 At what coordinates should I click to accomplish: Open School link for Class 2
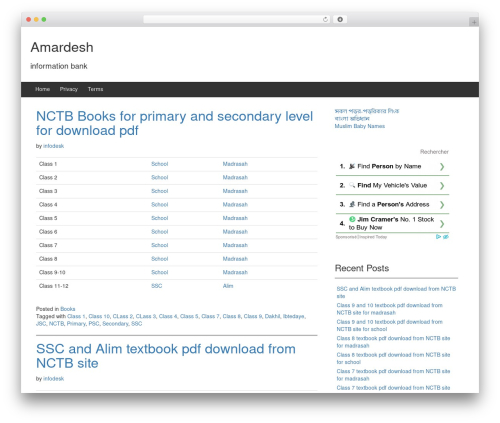click(160, 177)
